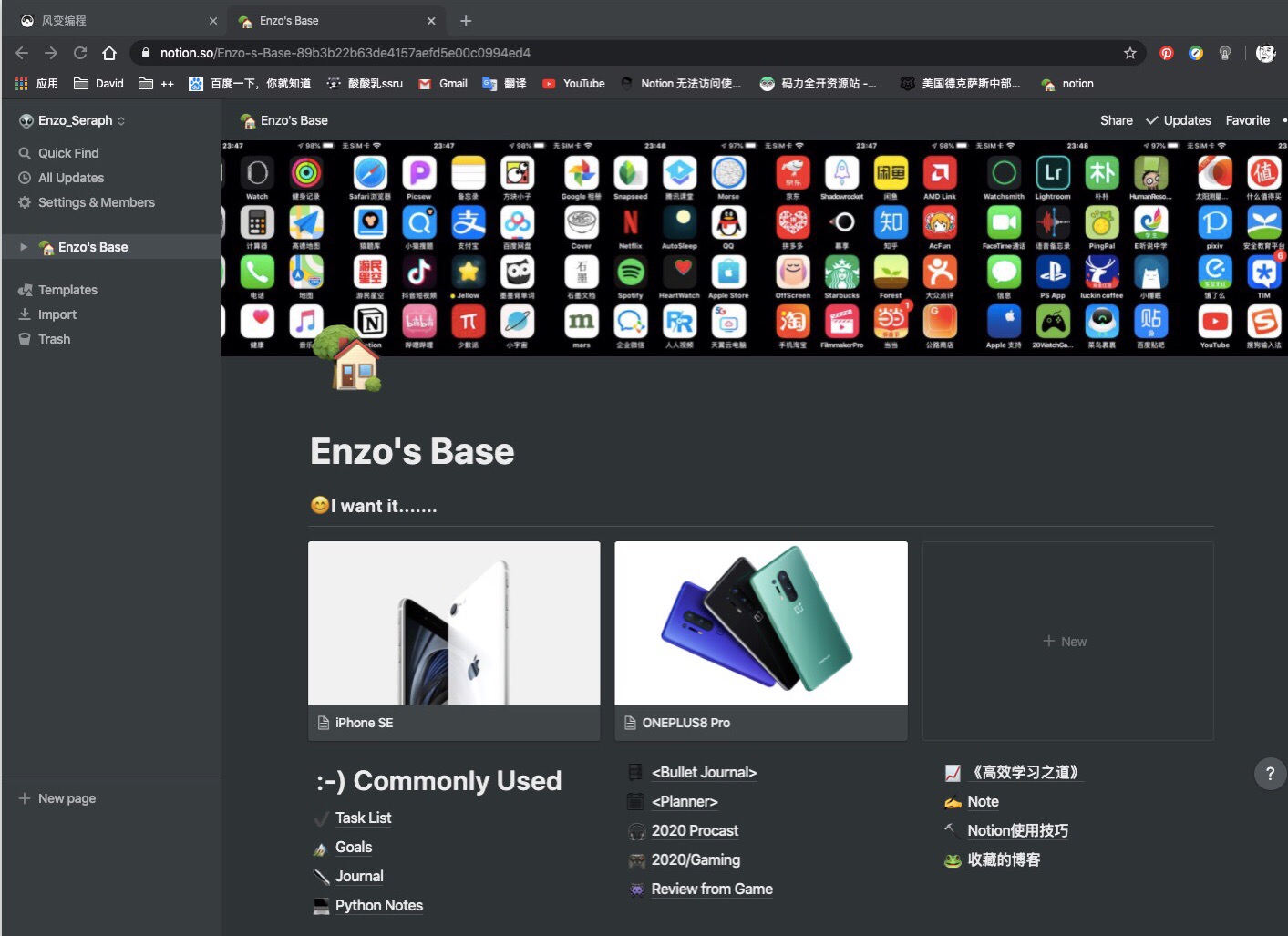Open the Journal page
1288x936 pixels.
point(359,877)
